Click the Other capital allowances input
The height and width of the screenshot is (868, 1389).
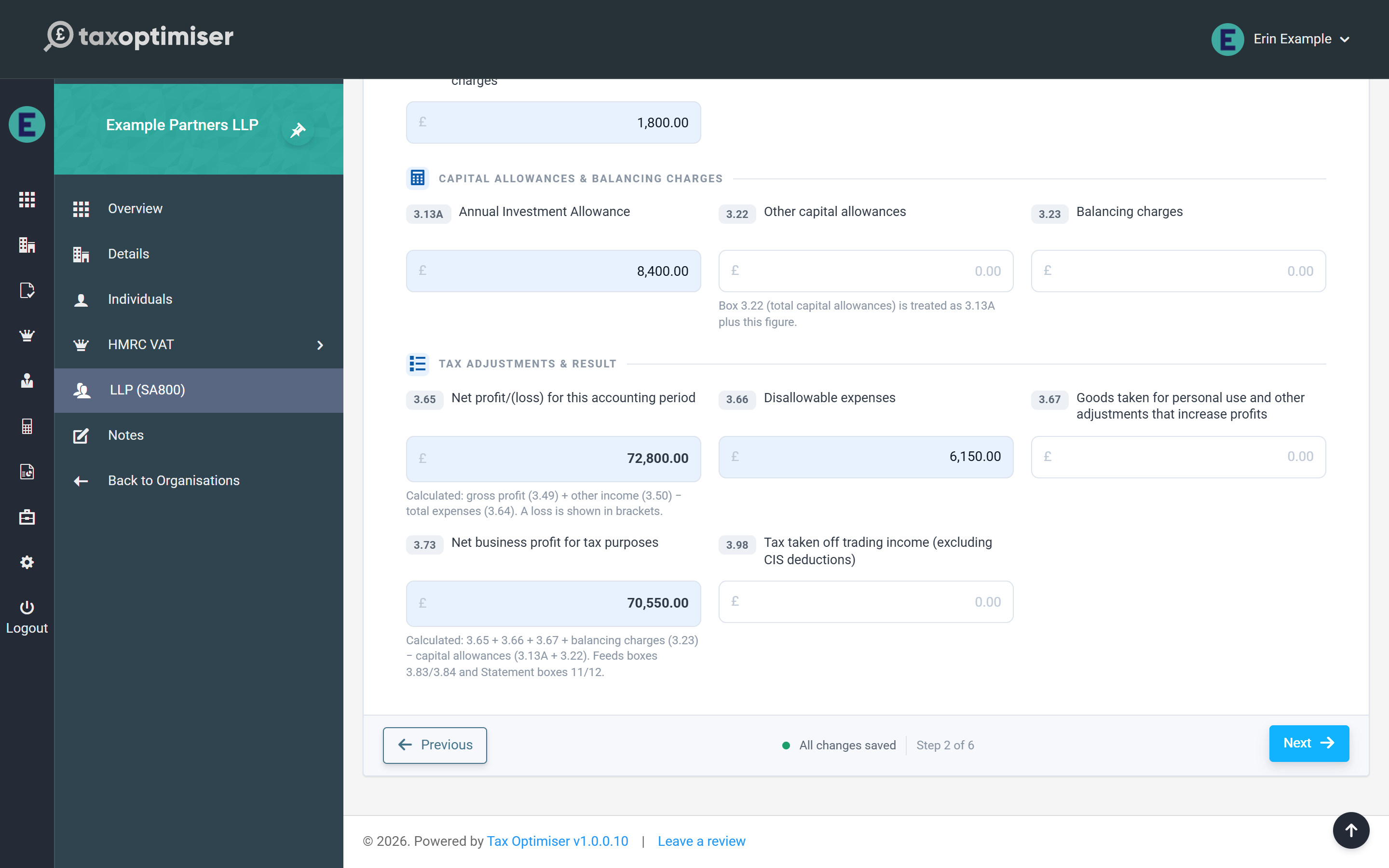pyautogui.click(x=866, y=271)
